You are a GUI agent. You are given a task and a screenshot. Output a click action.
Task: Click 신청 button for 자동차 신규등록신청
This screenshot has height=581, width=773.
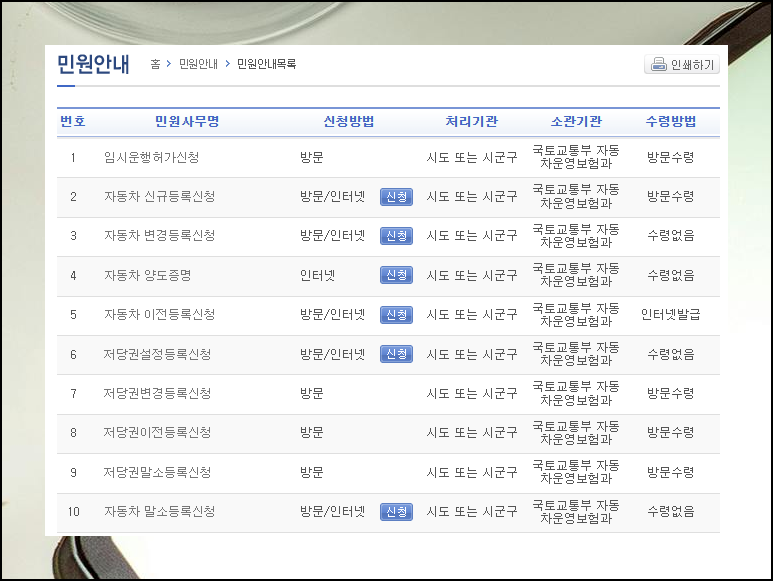coord(396,197)
